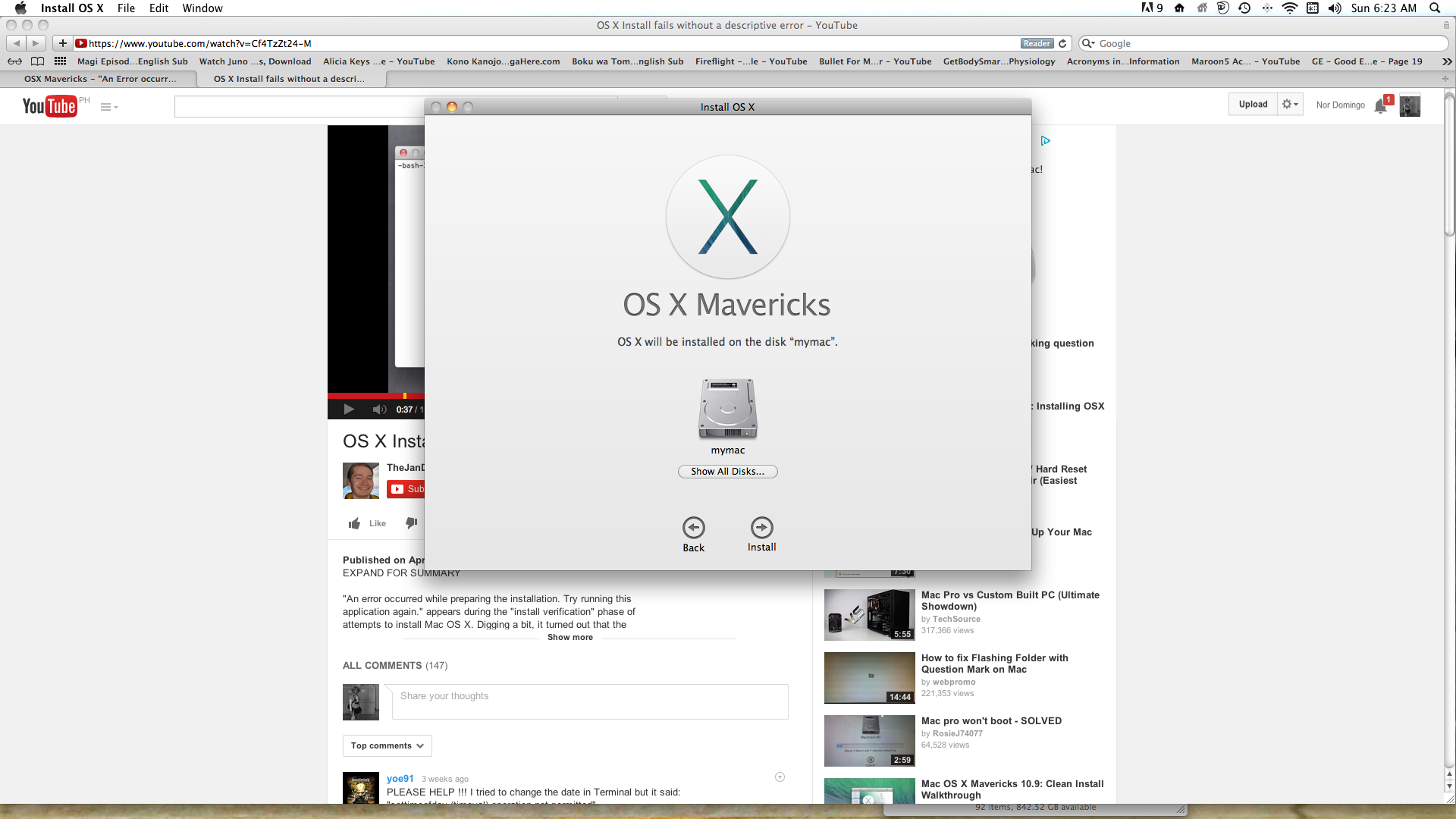Click the YouTube notifications bell icon
This screenshot has height=819, width=1456.
pyautogui.click(x=1380, y=106)
